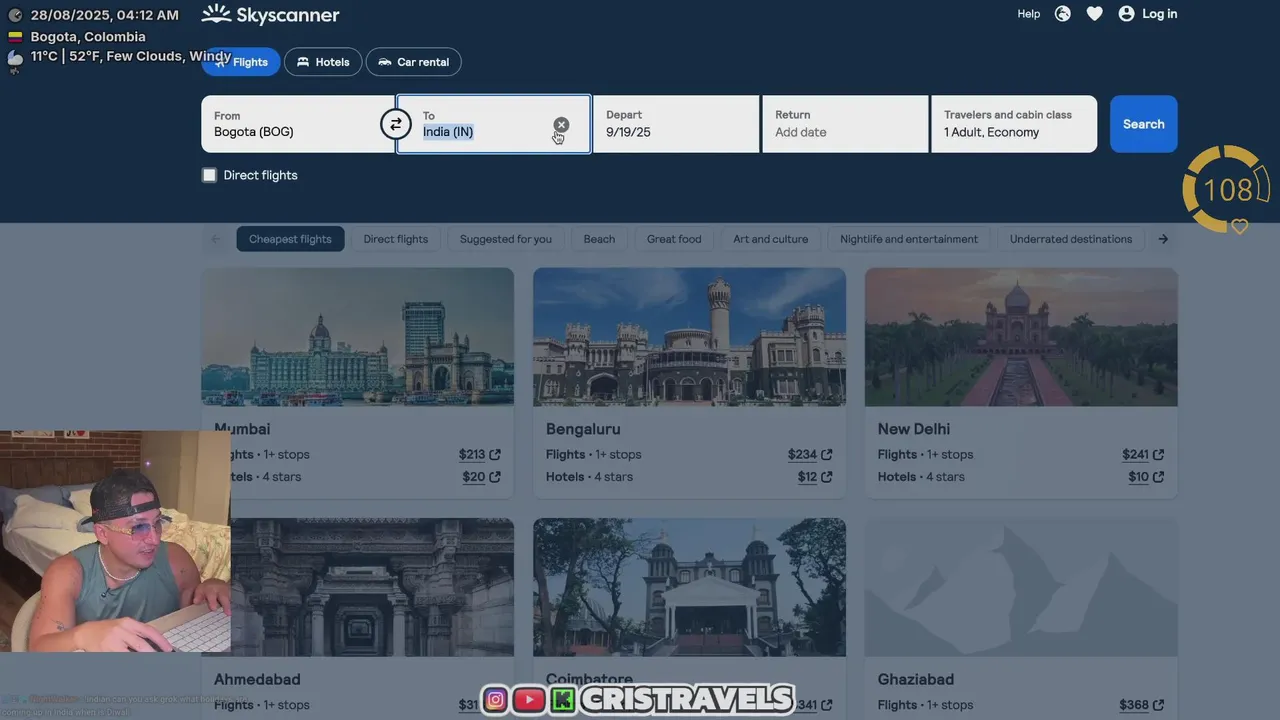Click the Help link
1280x720 pixels.
pos(1029,14)
